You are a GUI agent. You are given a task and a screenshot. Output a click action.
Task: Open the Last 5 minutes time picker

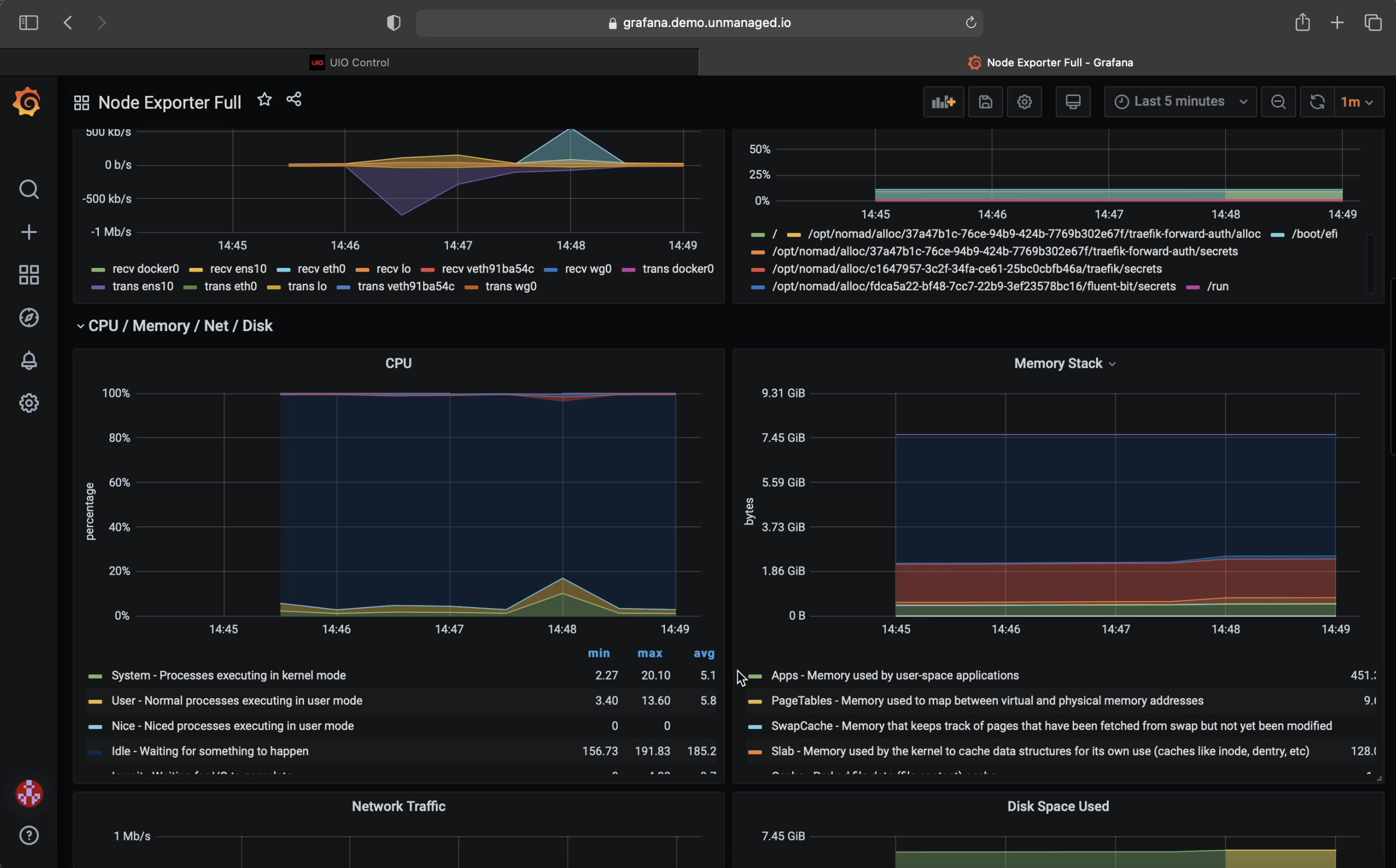point(1180,102)
